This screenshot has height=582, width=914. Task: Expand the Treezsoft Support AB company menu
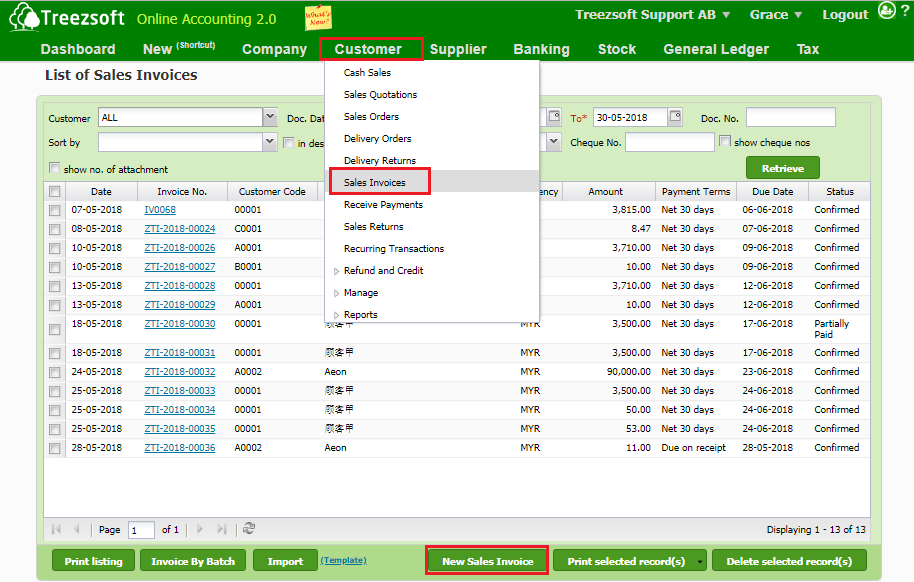coord(726,15)
